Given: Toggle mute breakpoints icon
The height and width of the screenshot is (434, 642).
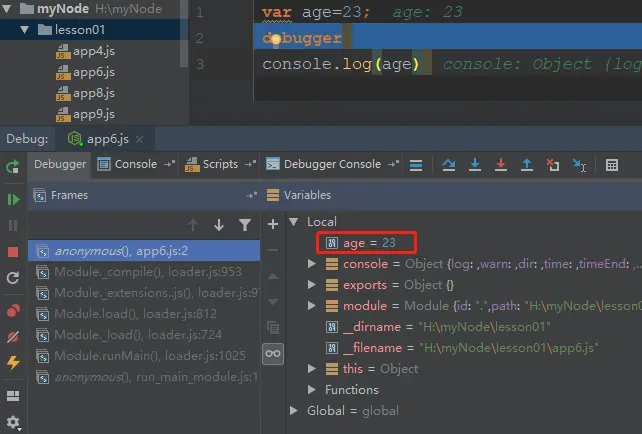Looking at the screenshot, I should pos(13,337).
